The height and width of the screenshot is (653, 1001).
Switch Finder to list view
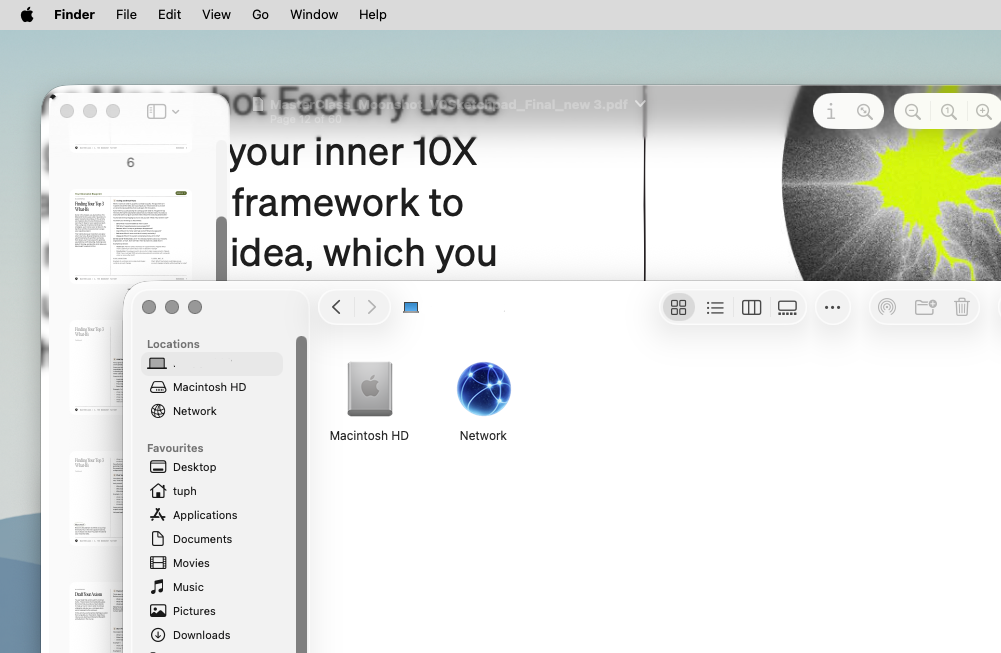click(715, 308)
